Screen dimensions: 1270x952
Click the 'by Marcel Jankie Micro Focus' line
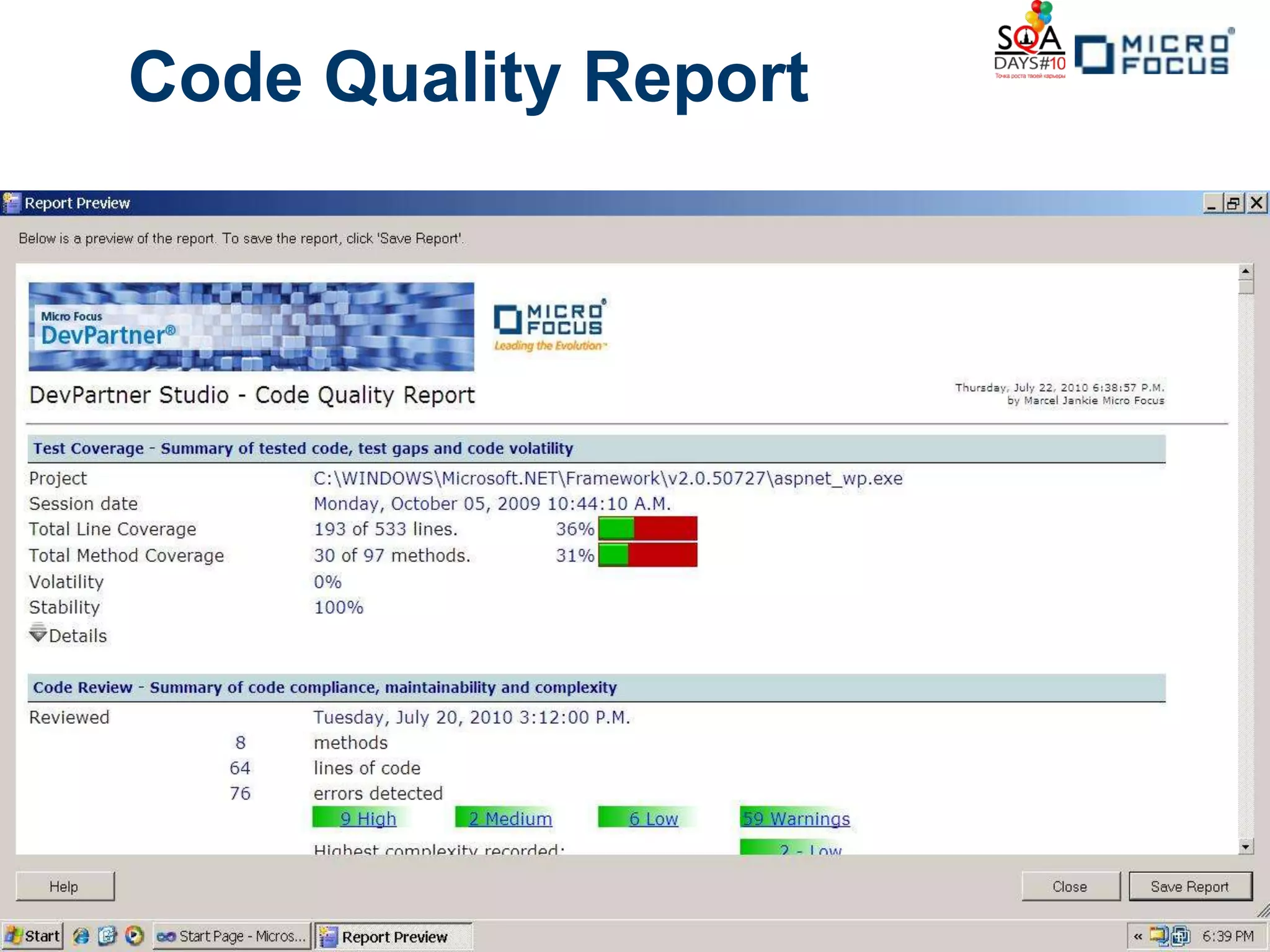click(x=1085, y=400)
